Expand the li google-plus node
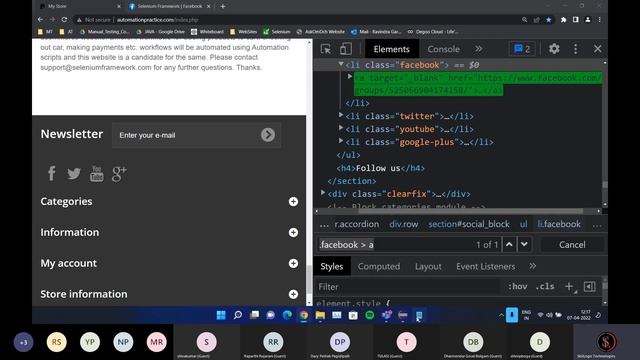Screen dimensions: 640x360 tap(341, 141)
